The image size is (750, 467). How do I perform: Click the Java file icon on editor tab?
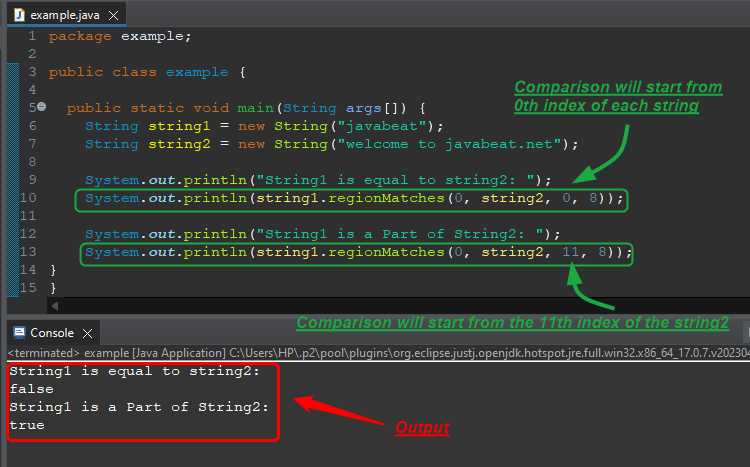[20, 15]
